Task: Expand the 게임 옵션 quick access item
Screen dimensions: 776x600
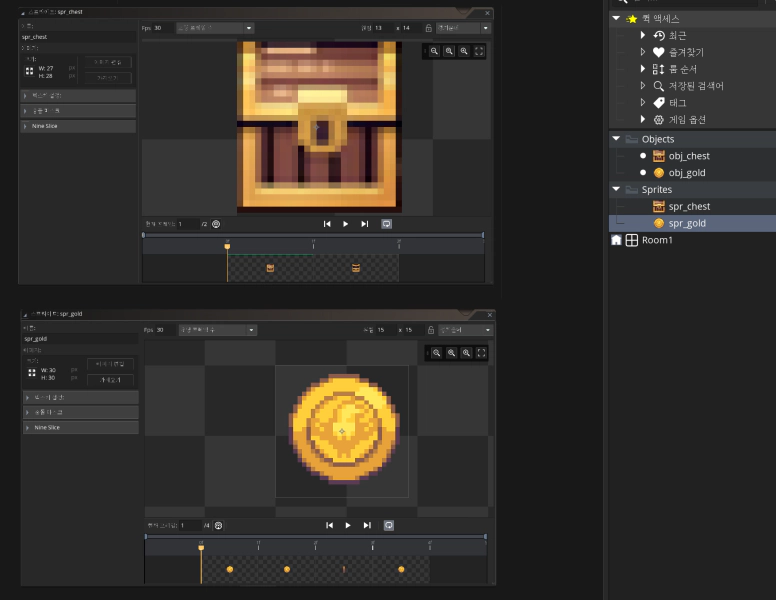Action: 643,120
